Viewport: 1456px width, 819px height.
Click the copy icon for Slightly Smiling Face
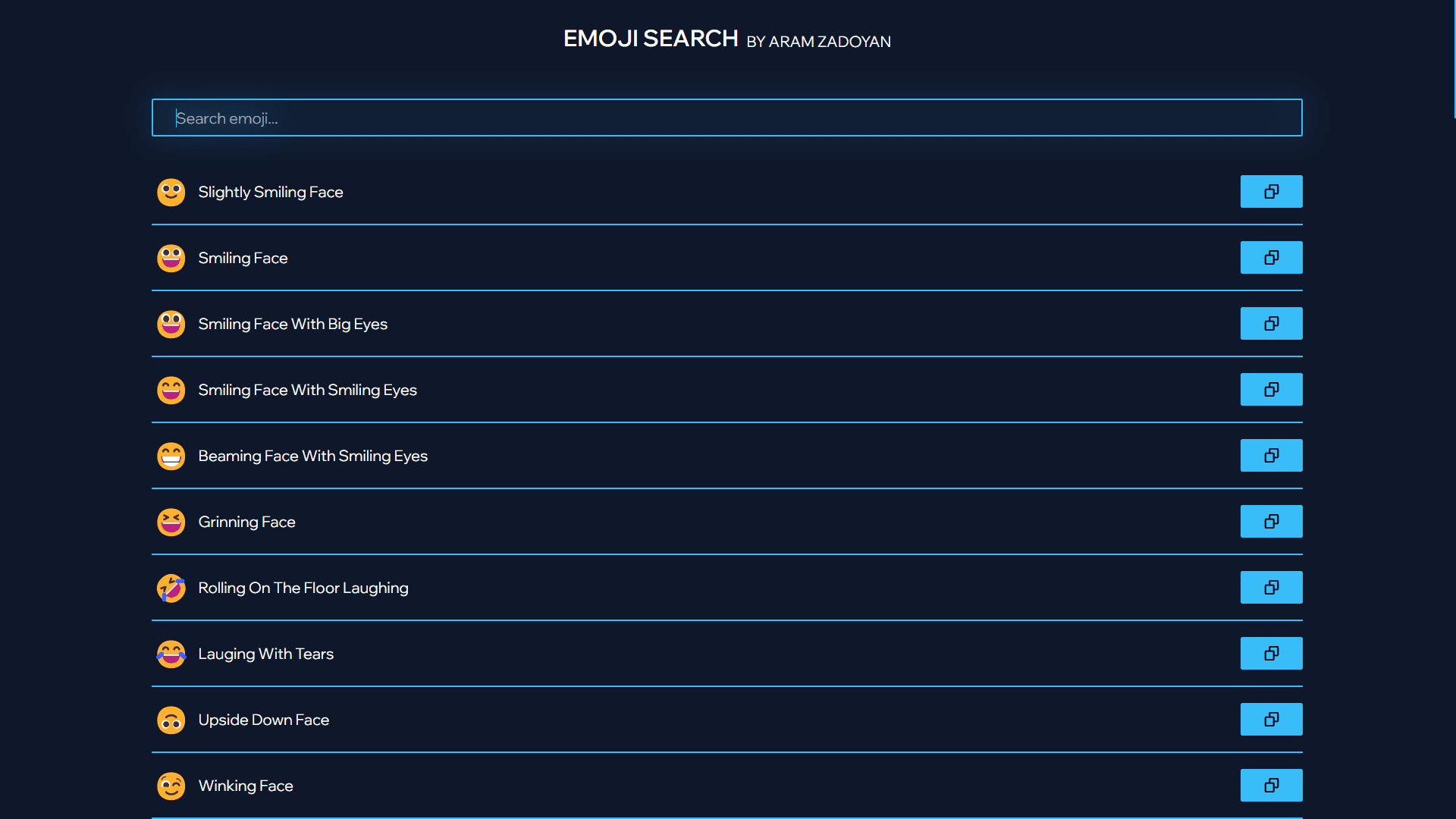(1272, 191)
